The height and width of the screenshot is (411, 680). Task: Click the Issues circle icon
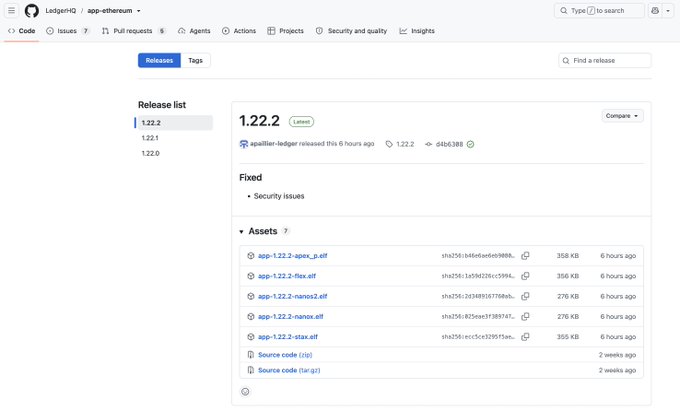tap(50, 31)
